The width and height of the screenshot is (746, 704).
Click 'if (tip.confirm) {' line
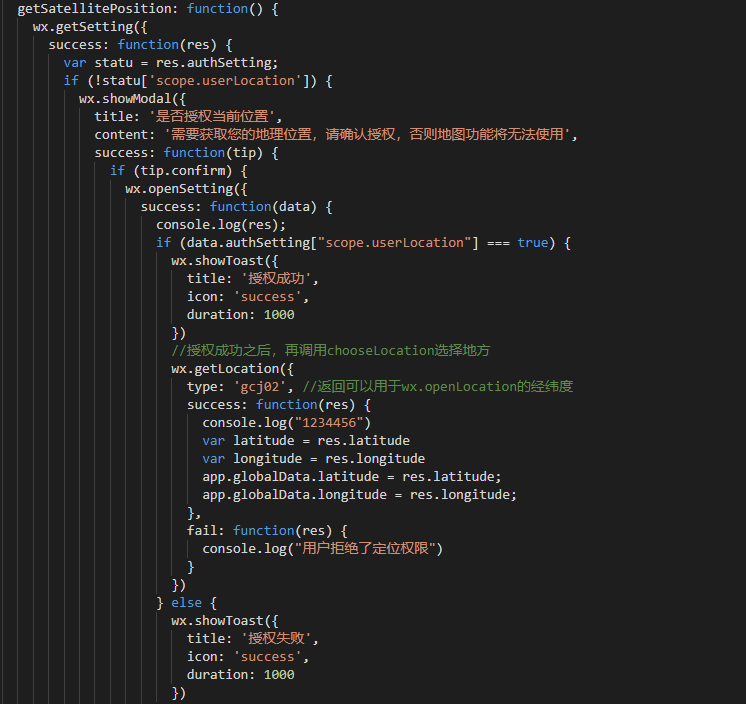(178, 171)
